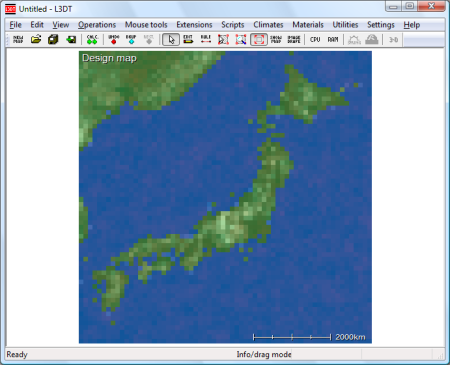Click the Undo toolbar icon

click(x=114, y=39)
